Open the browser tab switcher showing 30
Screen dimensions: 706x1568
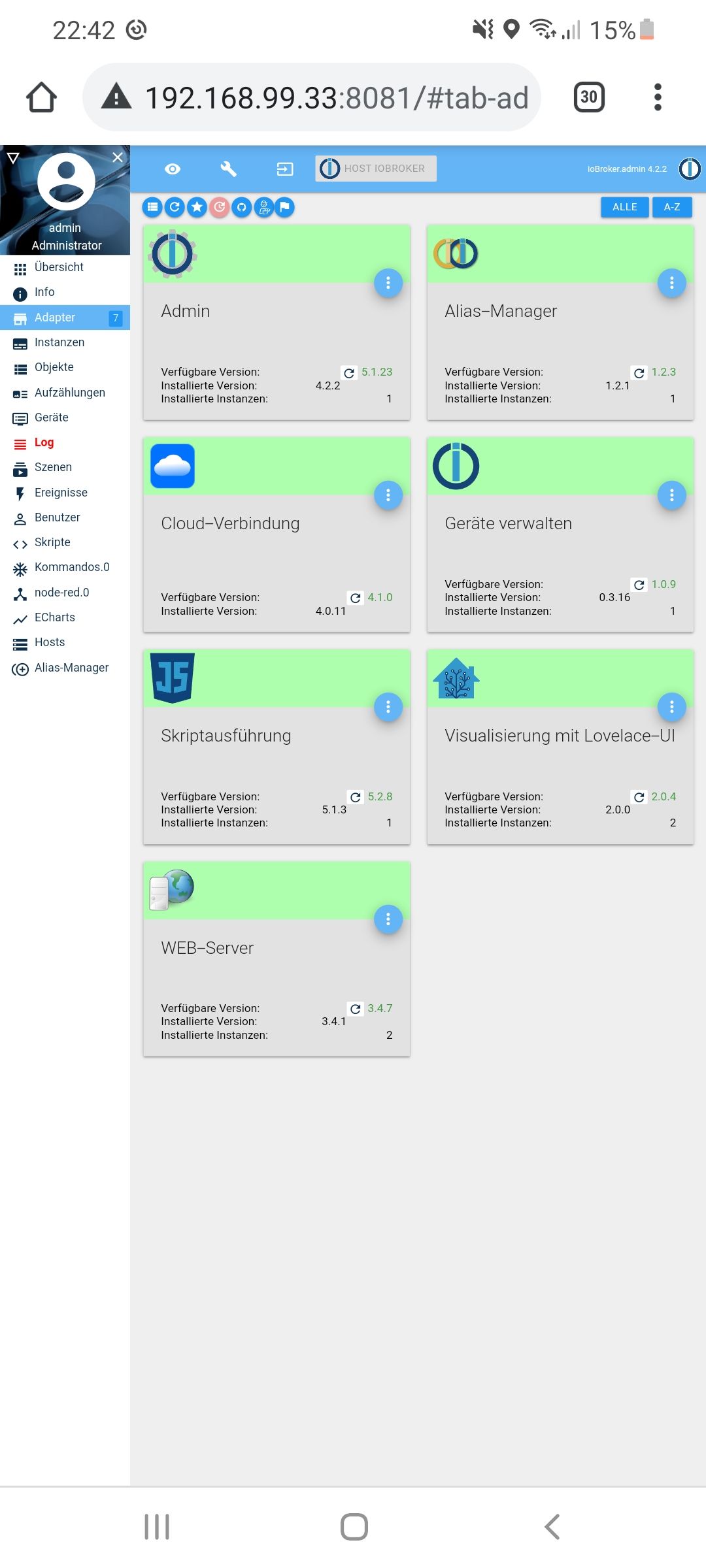589,97
